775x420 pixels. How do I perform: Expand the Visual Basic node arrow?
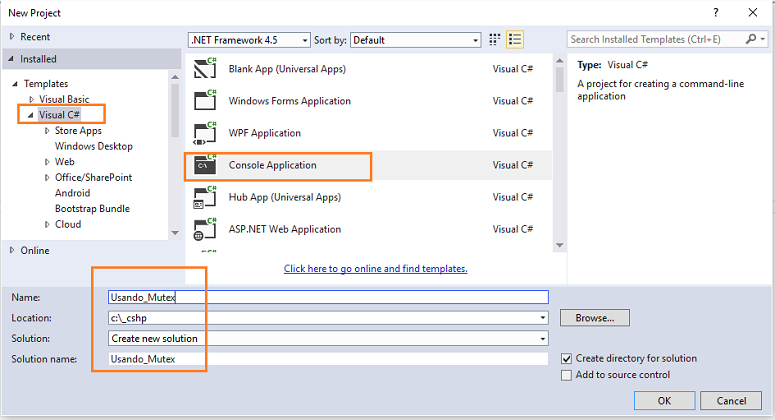(32, 99)
